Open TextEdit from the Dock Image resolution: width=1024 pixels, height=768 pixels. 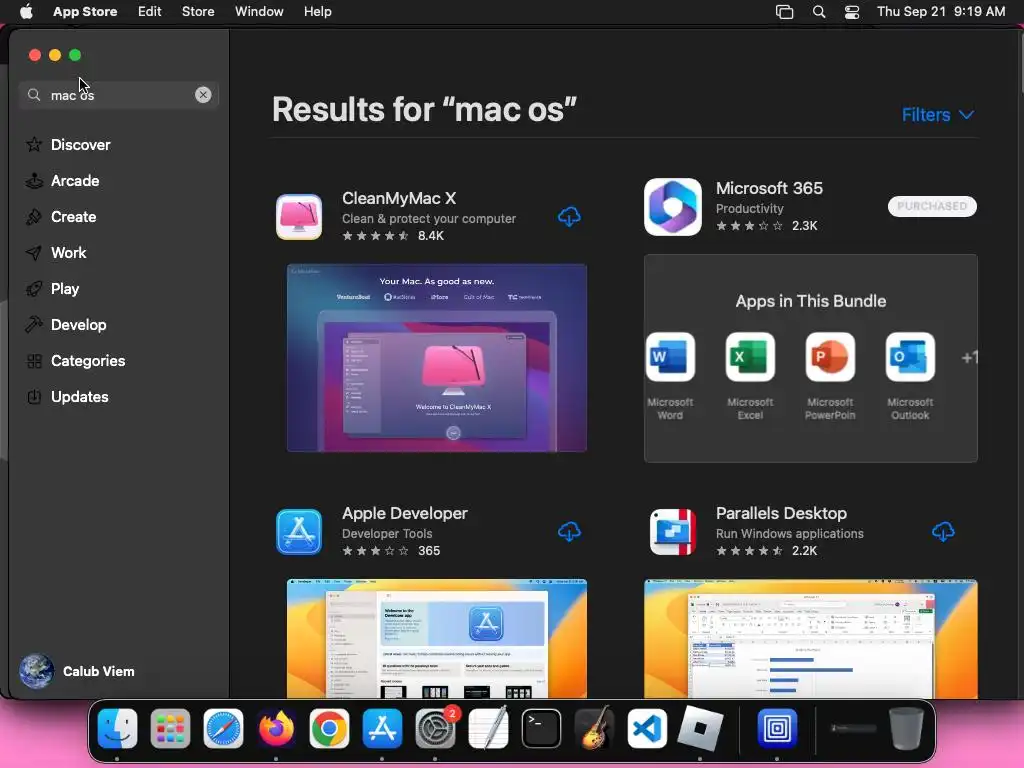488,728
